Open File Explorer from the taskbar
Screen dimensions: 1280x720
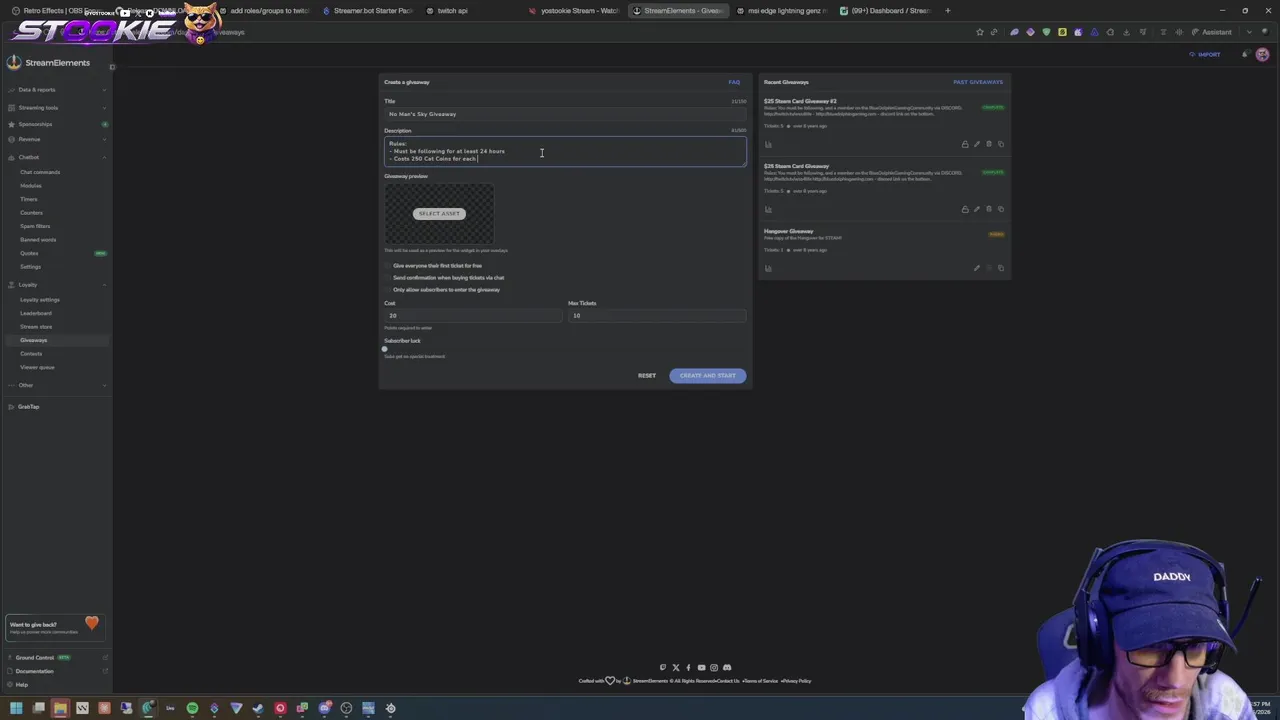(60, 708)
